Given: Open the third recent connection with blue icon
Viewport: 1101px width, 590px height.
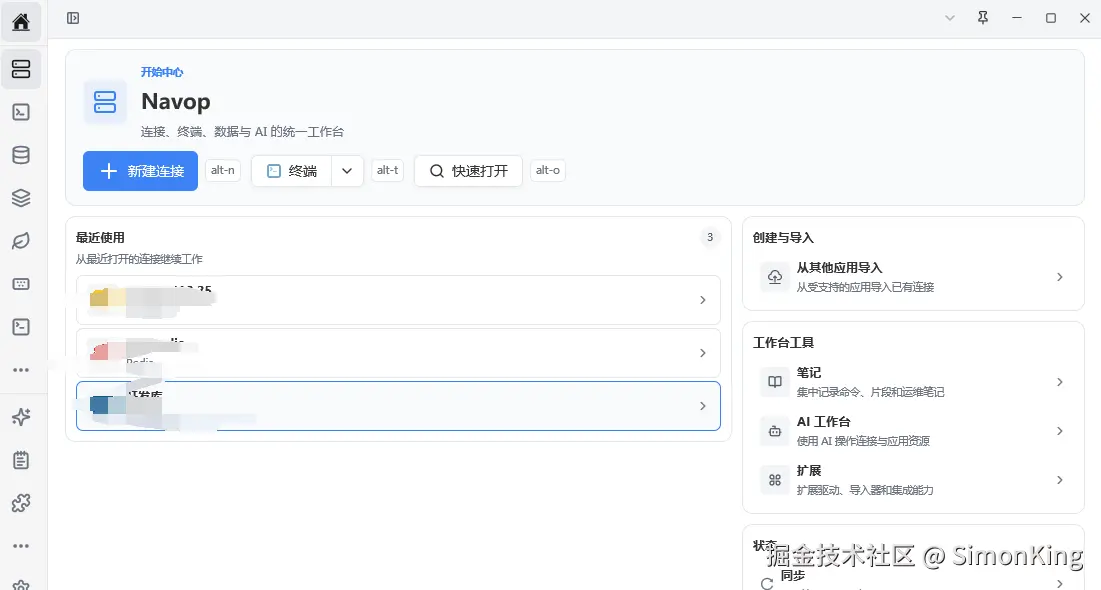Looking at the screenshot, I should click(x=398, y=406).
